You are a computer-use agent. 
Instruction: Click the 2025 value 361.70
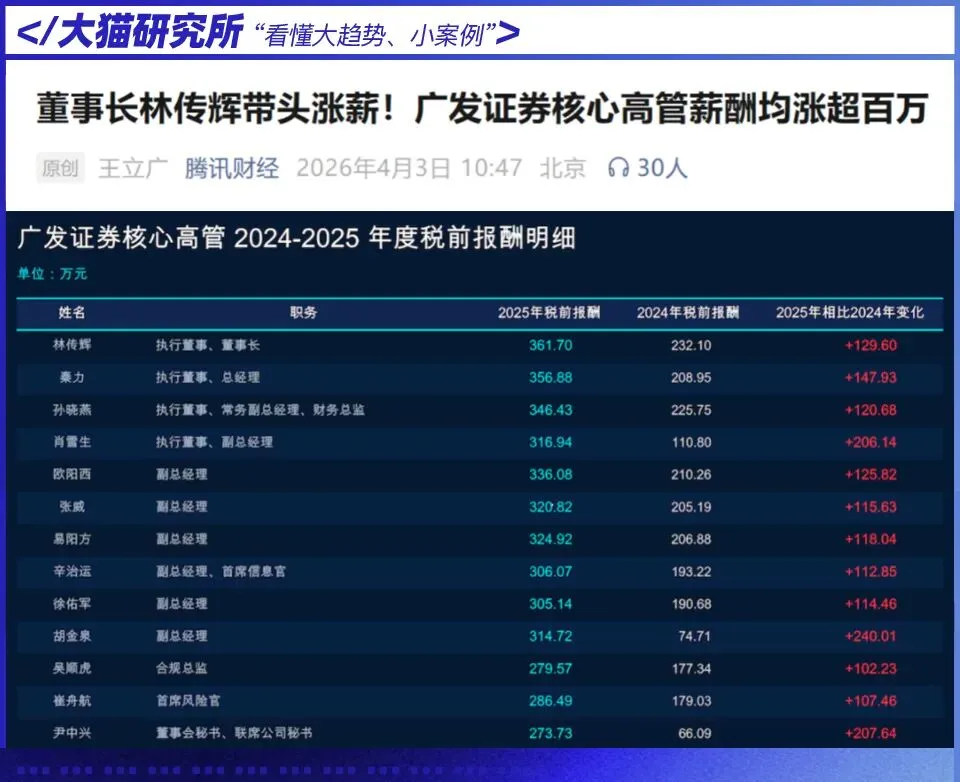(x=550, y=345)
